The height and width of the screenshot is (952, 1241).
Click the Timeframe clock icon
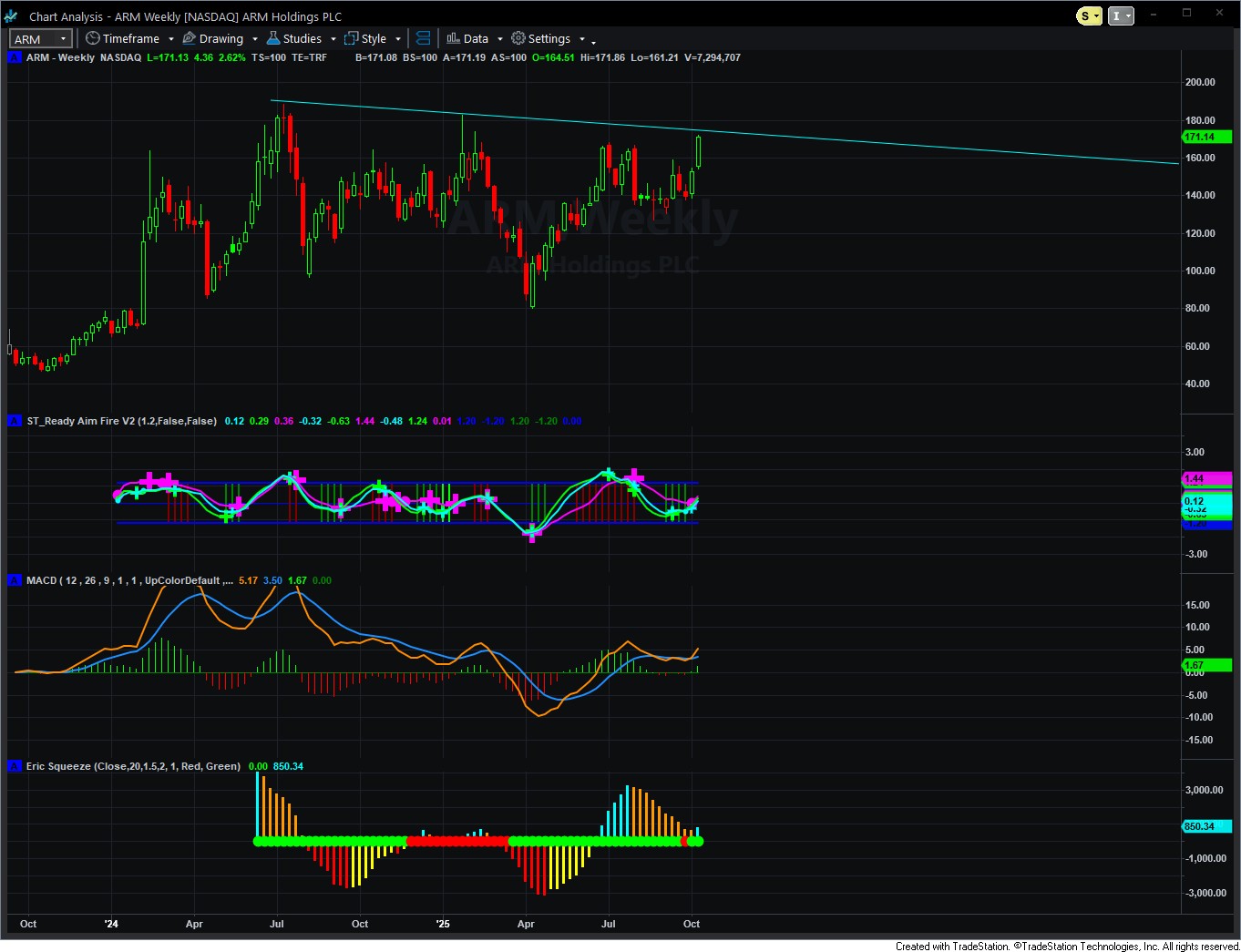(x=92, y=38)
